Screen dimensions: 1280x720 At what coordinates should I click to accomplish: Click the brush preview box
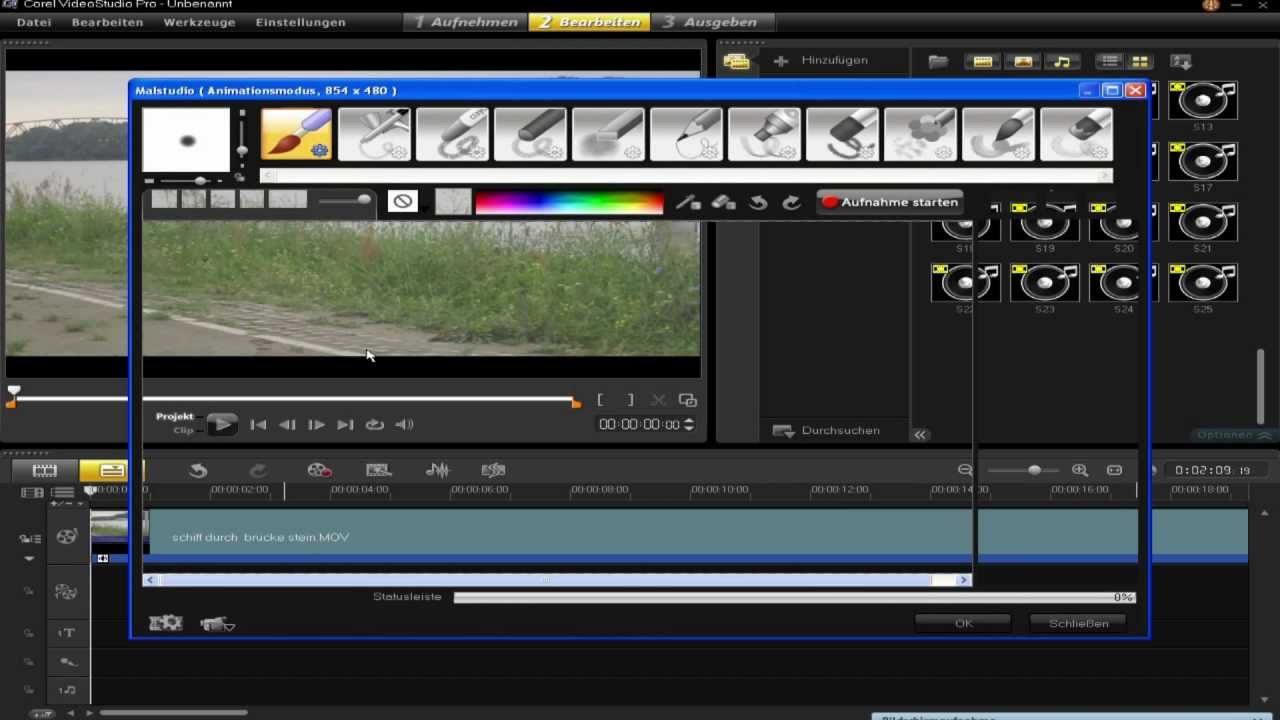pyautogui.click(x=187, y=140)
